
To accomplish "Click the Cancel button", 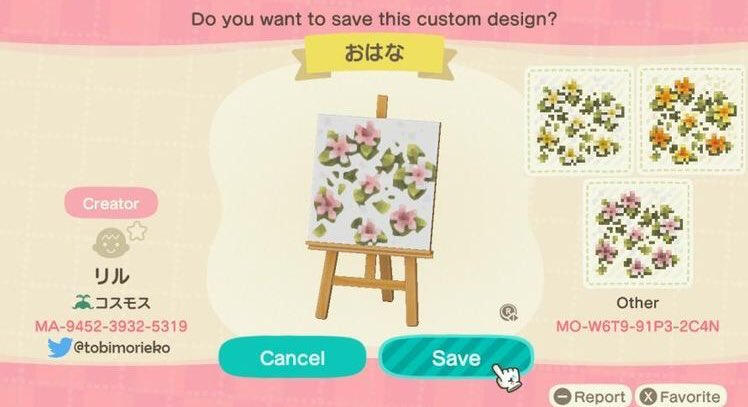I will tap(292, 357).
